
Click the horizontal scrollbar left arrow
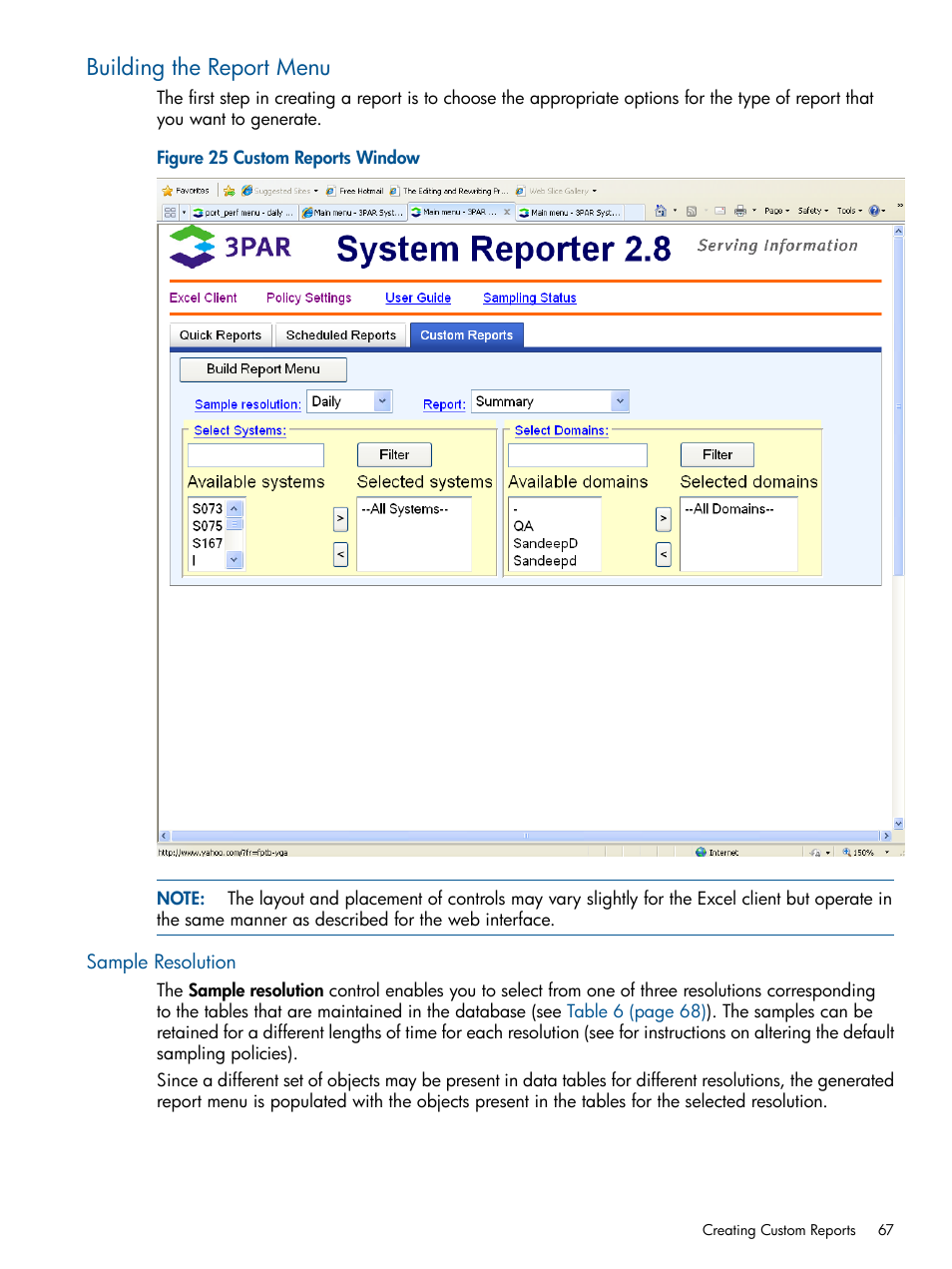pyautogui.click(x=165, y=836)
